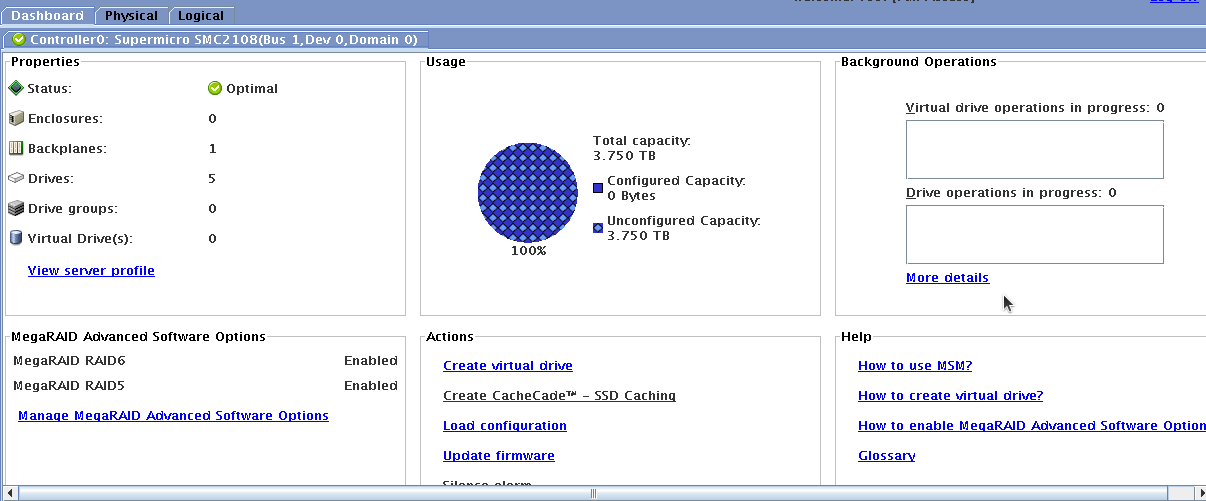Click the Controller0 green status icon

19,40
